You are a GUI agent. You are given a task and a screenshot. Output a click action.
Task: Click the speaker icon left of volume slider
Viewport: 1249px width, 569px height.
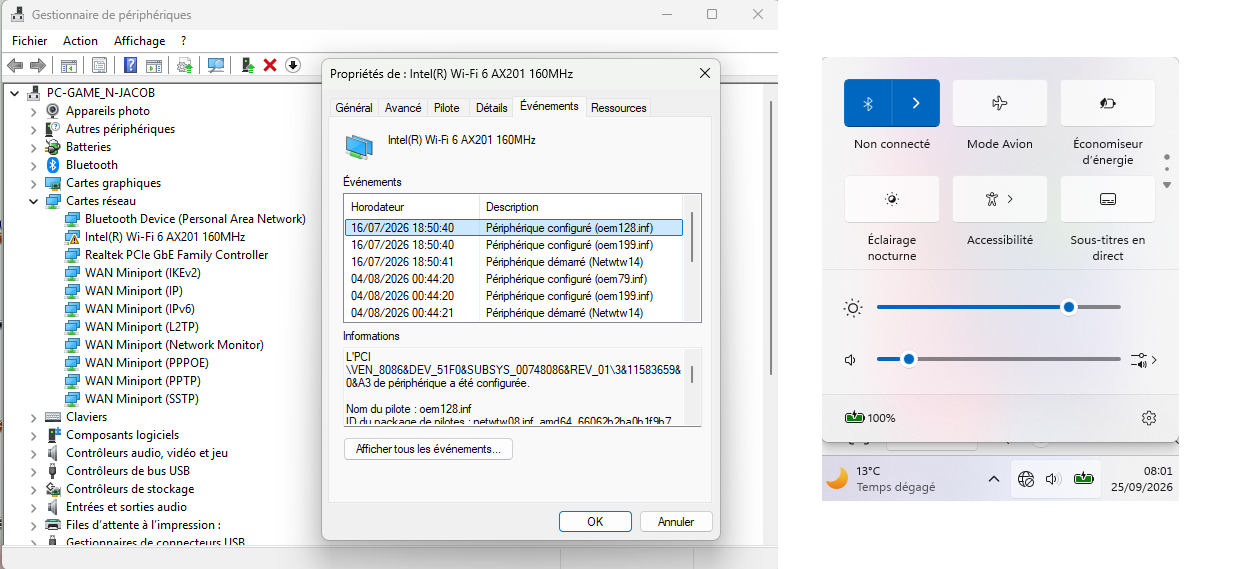point(851,360)
